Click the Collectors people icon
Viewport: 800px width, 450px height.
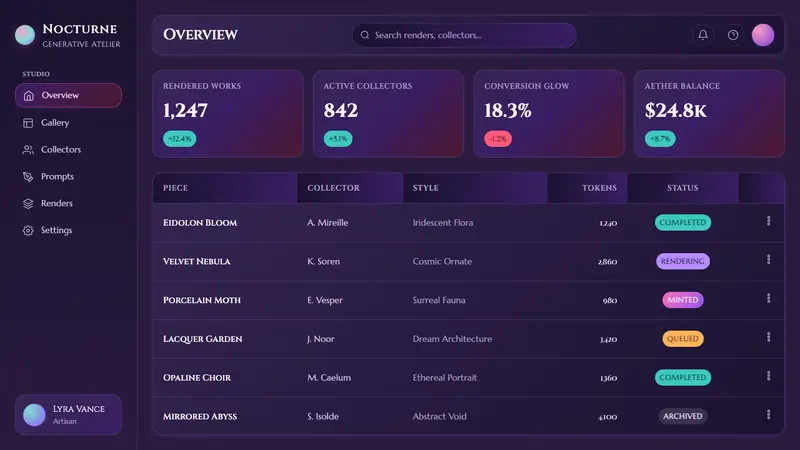pyautogui.click(x=28, y=149)
